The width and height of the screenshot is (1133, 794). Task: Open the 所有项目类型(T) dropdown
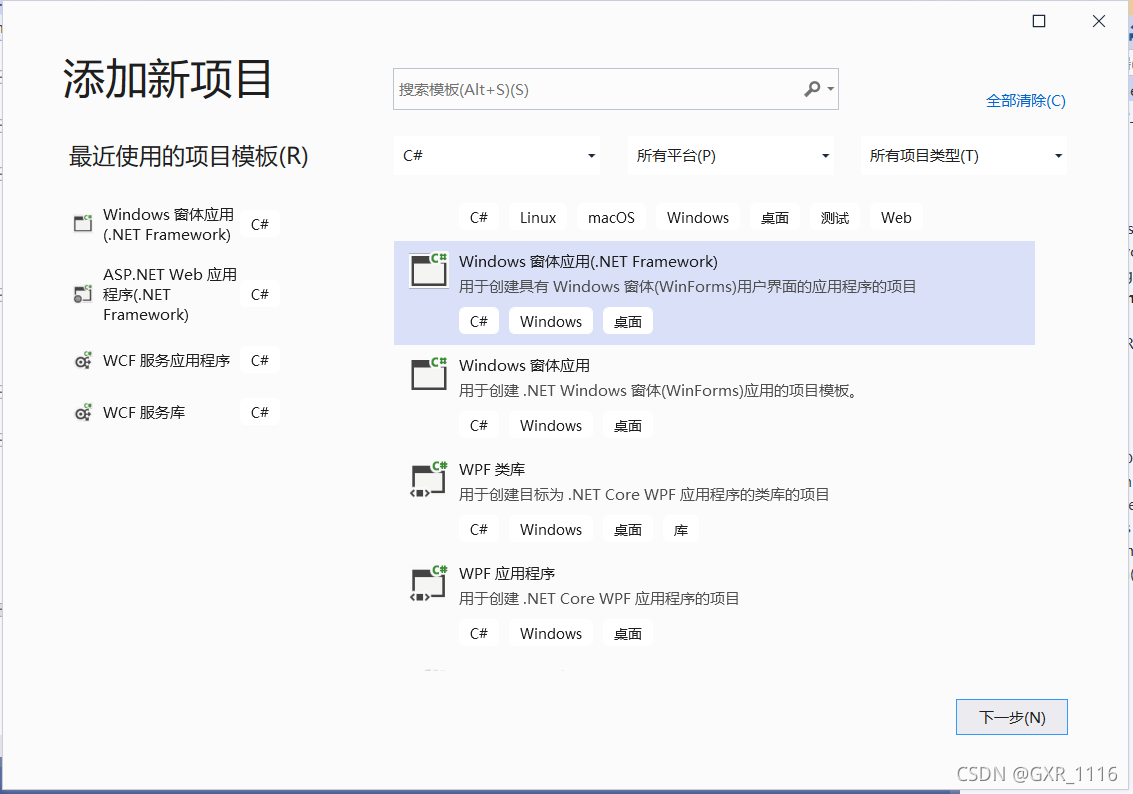pyautogui.click(x=964, y=155)
